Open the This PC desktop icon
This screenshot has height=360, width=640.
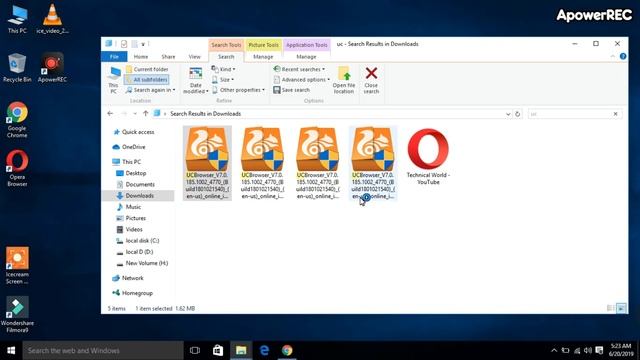pos(17,19)
